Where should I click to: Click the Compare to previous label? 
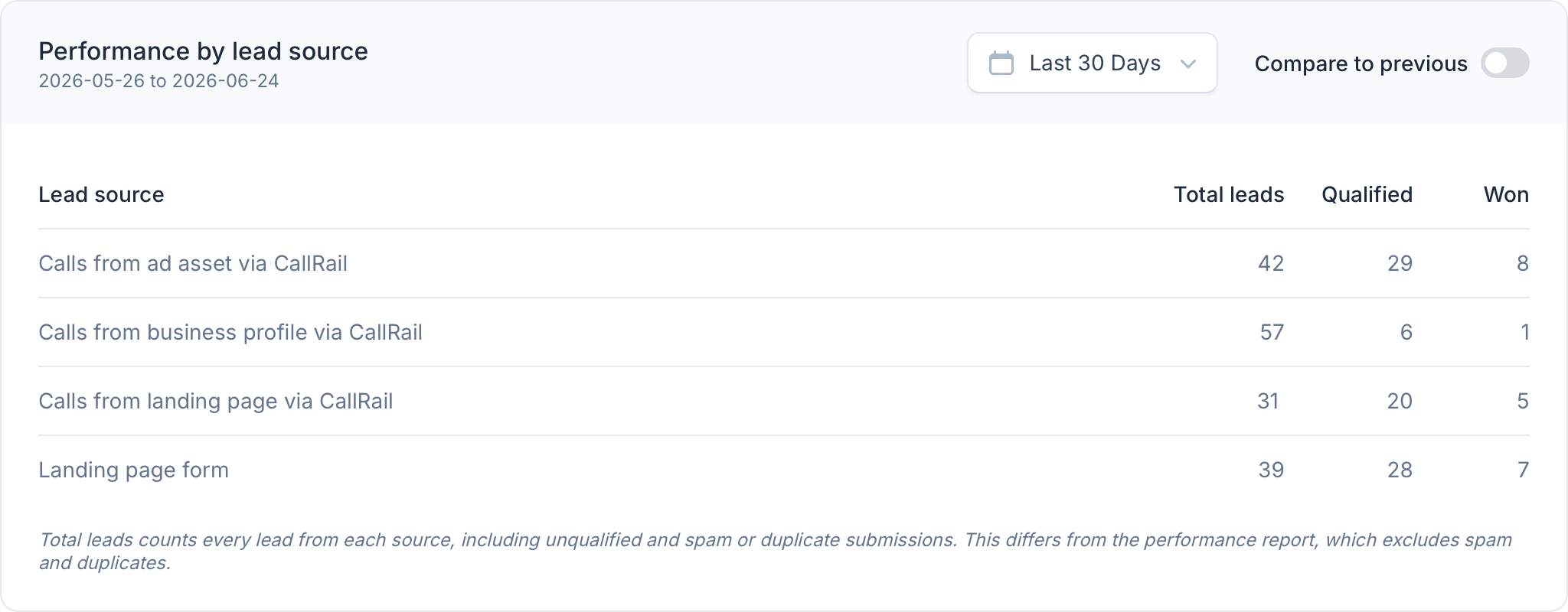pos(1361,63)
